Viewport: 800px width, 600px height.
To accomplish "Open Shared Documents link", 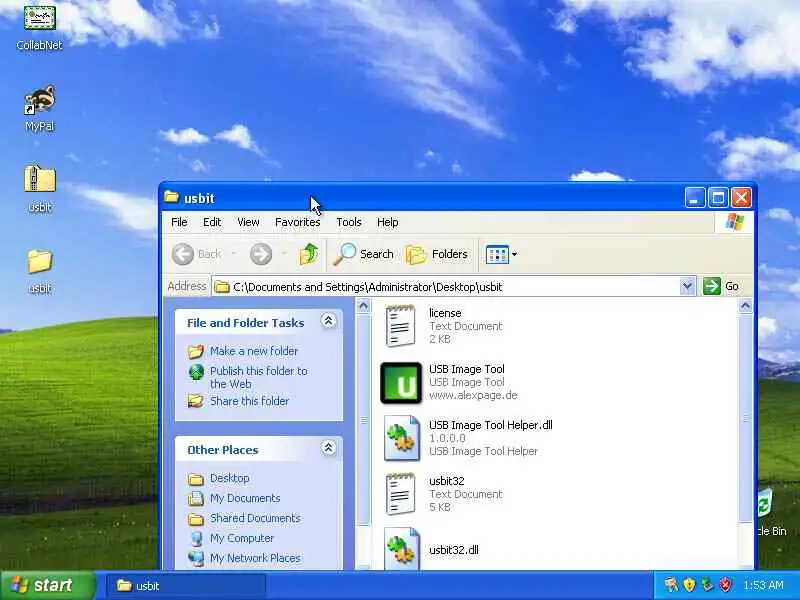I will (x=255, y=518).
